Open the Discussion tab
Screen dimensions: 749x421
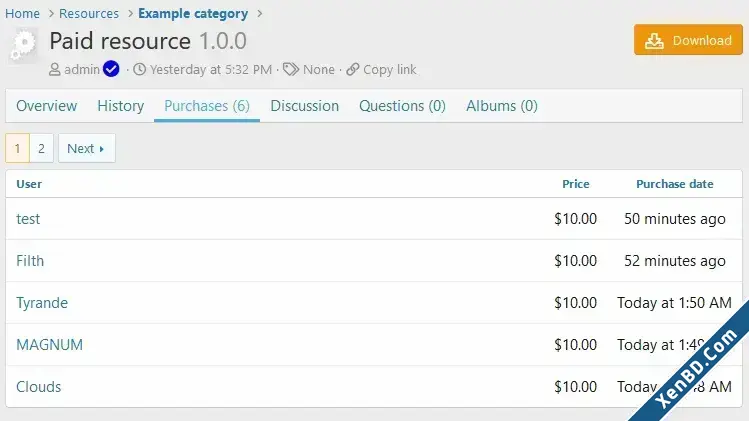coord(305,106)
